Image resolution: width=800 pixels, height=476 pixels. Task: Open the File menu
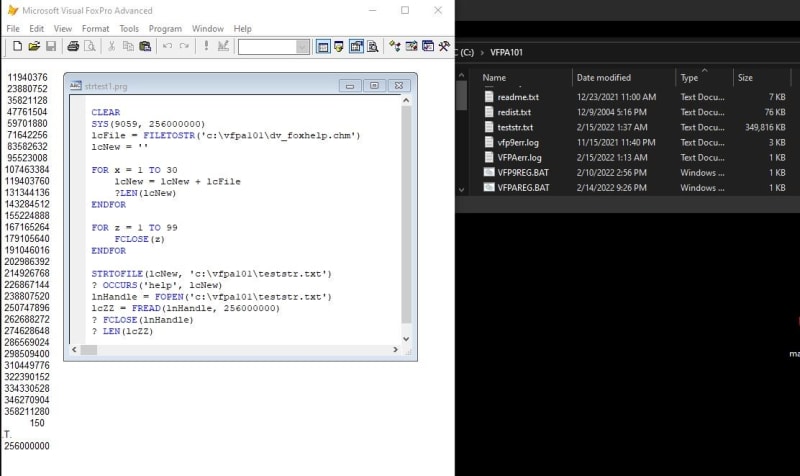pos(13,29)
